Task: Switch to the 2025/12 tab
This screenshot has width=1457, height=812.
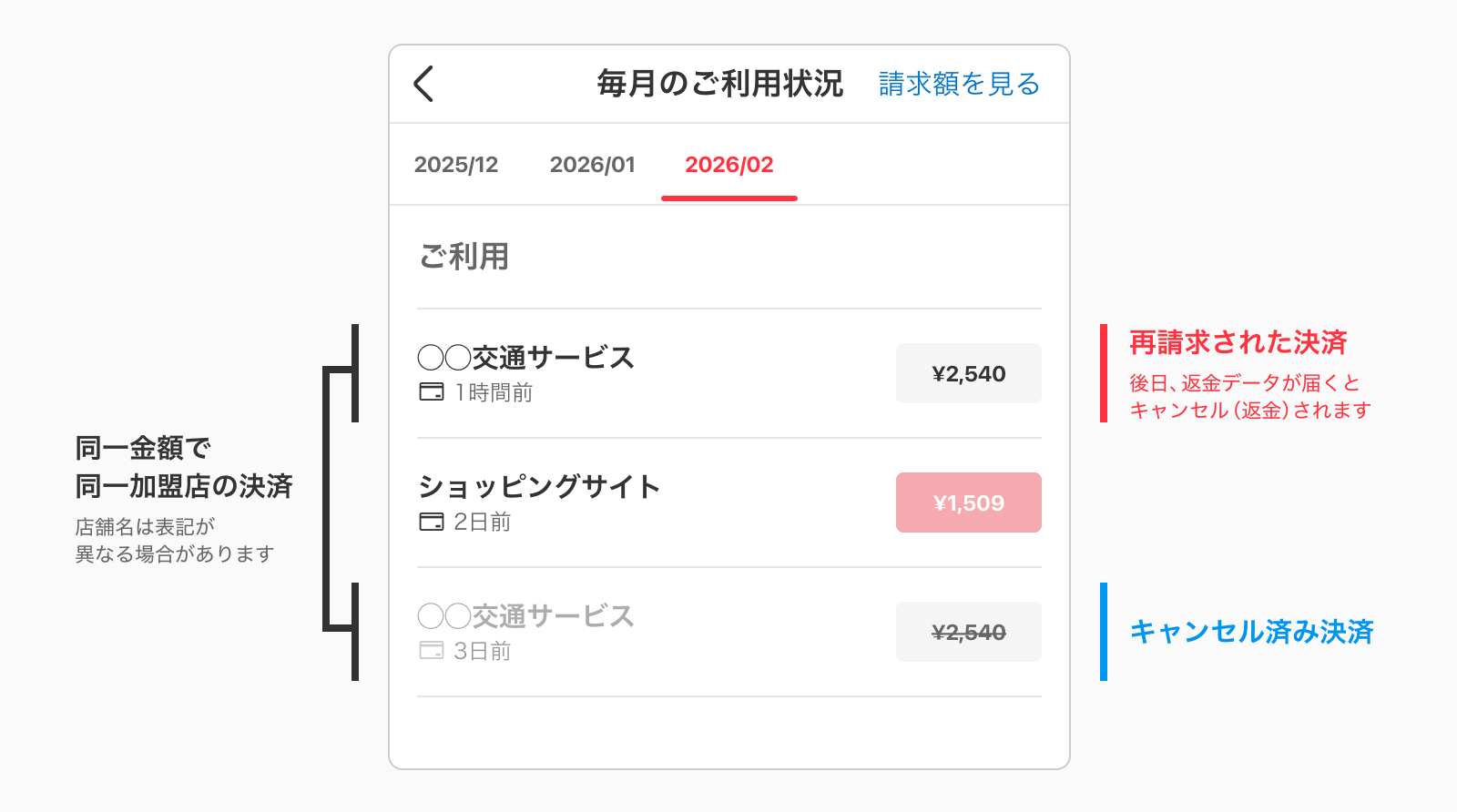Action: pos(456,165)
